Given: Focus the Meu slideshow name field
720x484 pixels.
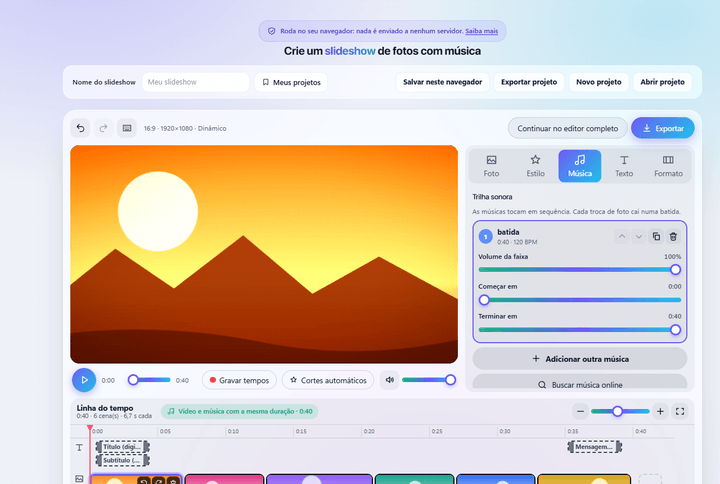Looking at the screenshot, I should 196,82.
